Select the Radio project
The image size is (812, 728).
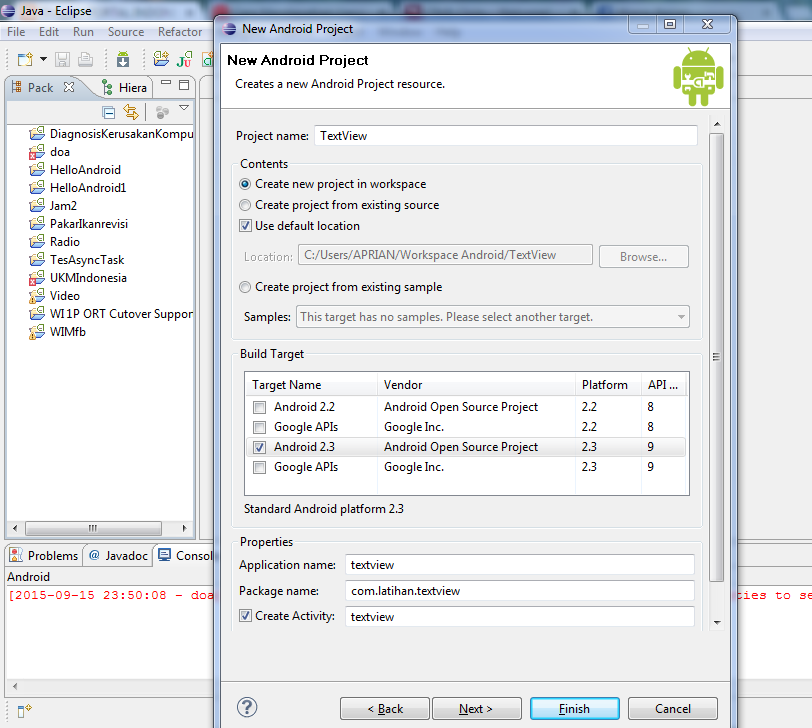tap(54, 242)
